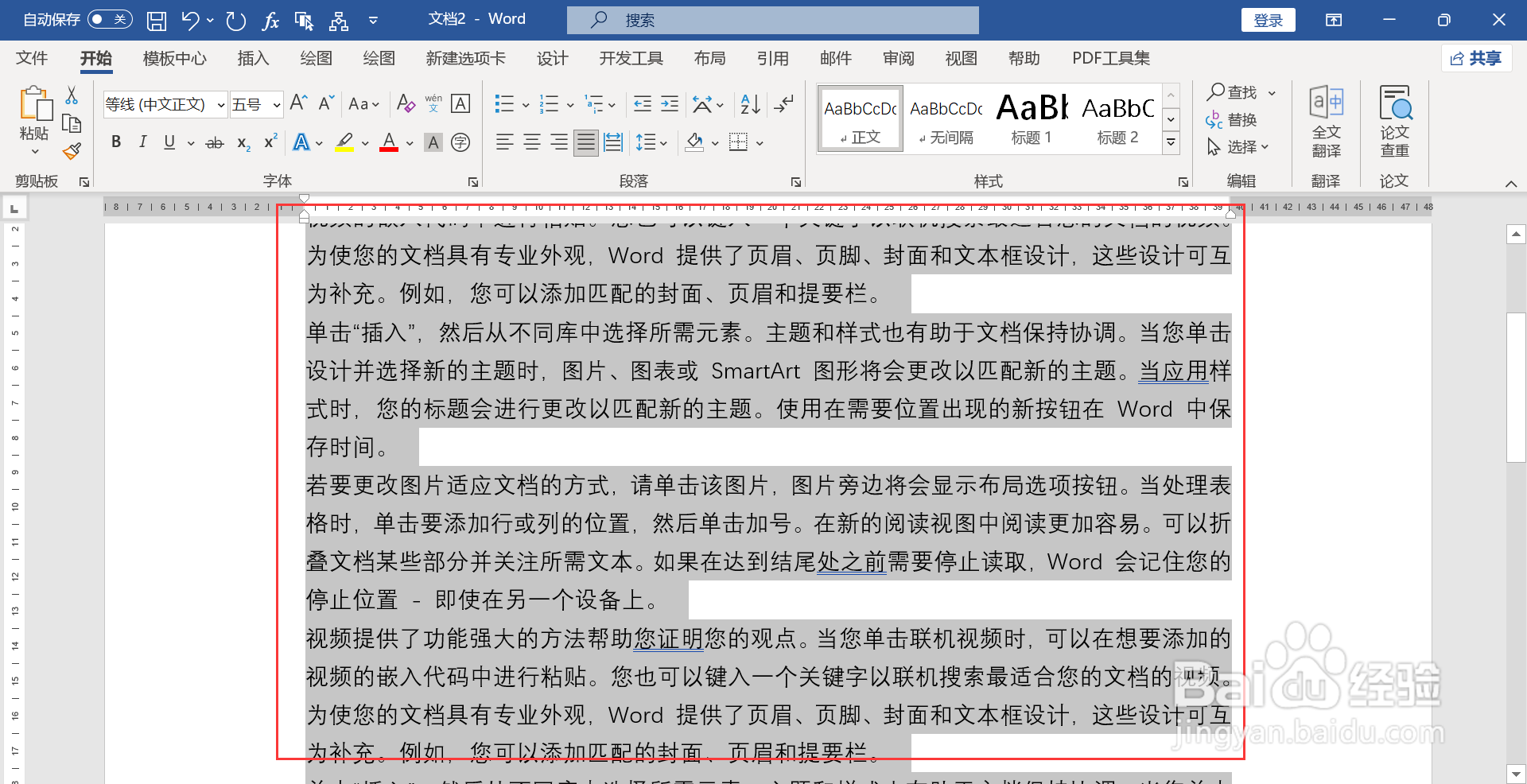Click the Align Left icon
Screen dimensions: 1527x784
[504, 142]
